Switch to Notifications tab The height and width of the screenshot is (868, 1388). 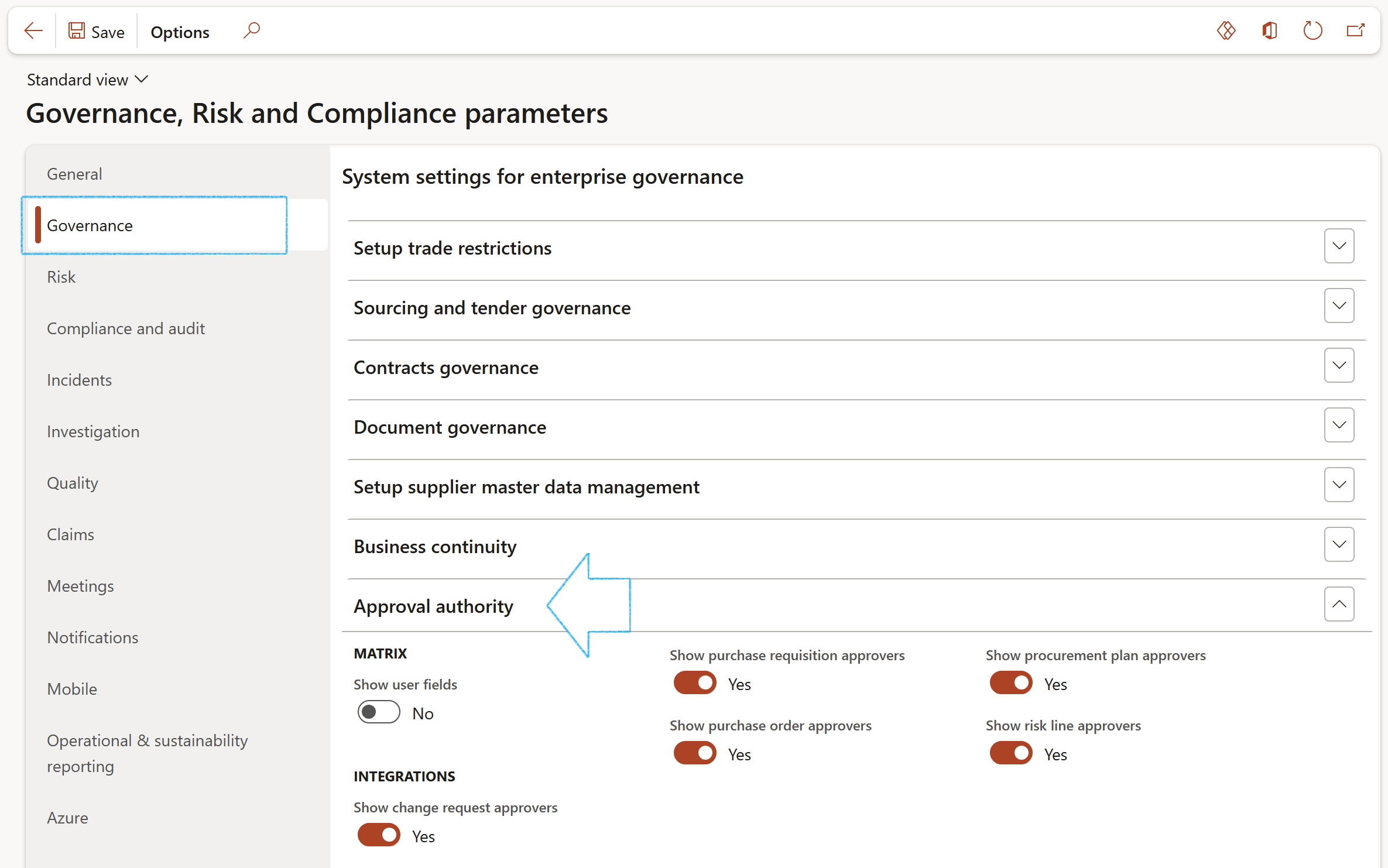point(92,637)
